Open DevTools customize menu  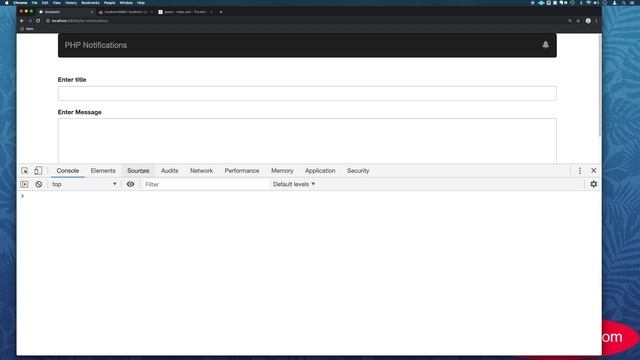[580, 171]
